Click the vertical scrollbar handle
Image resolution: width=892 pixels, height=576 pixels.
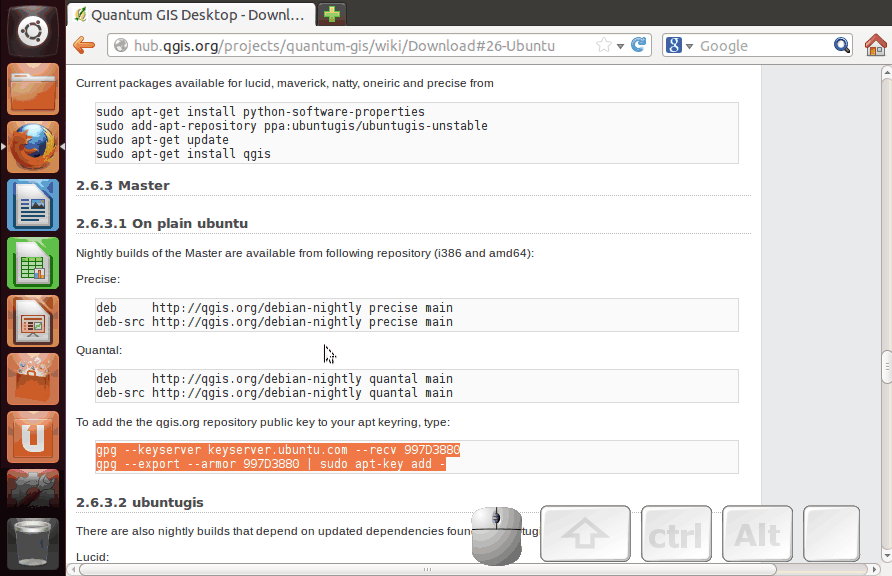(x=886, y=367)
